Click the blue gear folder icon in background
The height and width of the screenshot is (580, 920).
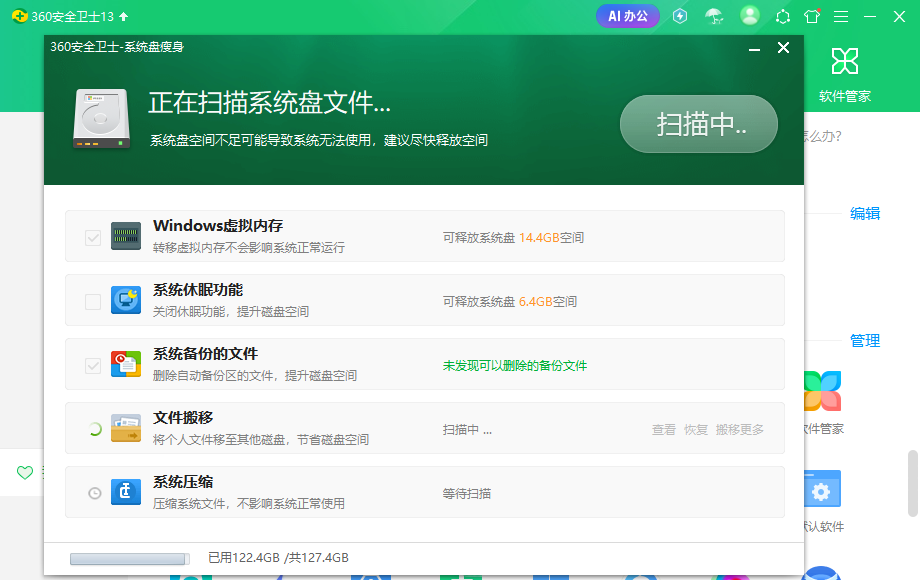tap(823, 489)
